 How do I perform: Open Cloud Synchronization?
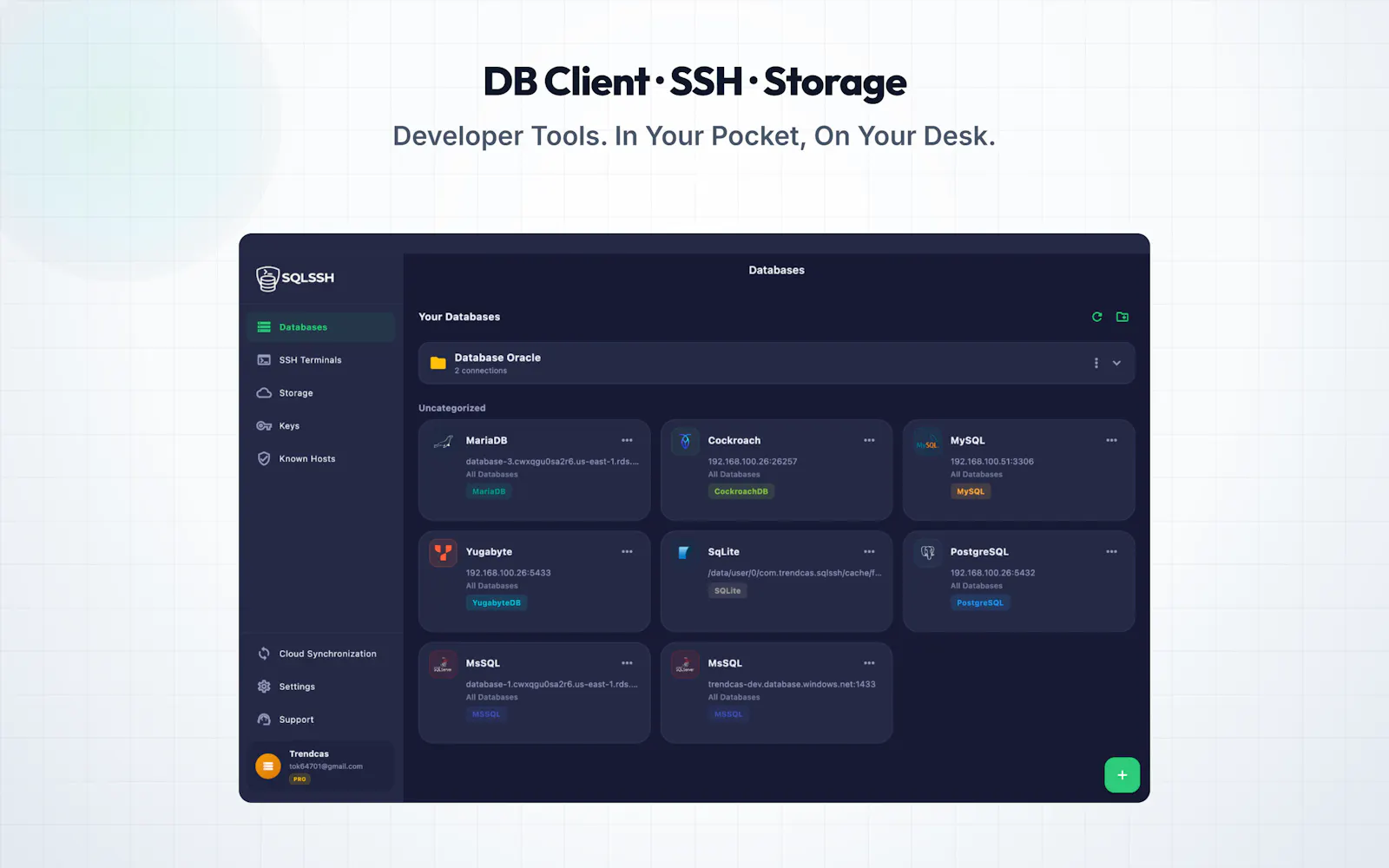click(x=320, y=654)
